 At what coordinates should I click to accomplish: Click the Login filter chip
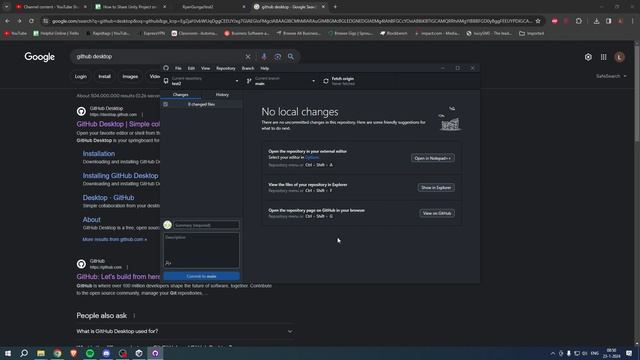[x=80, y=76]
